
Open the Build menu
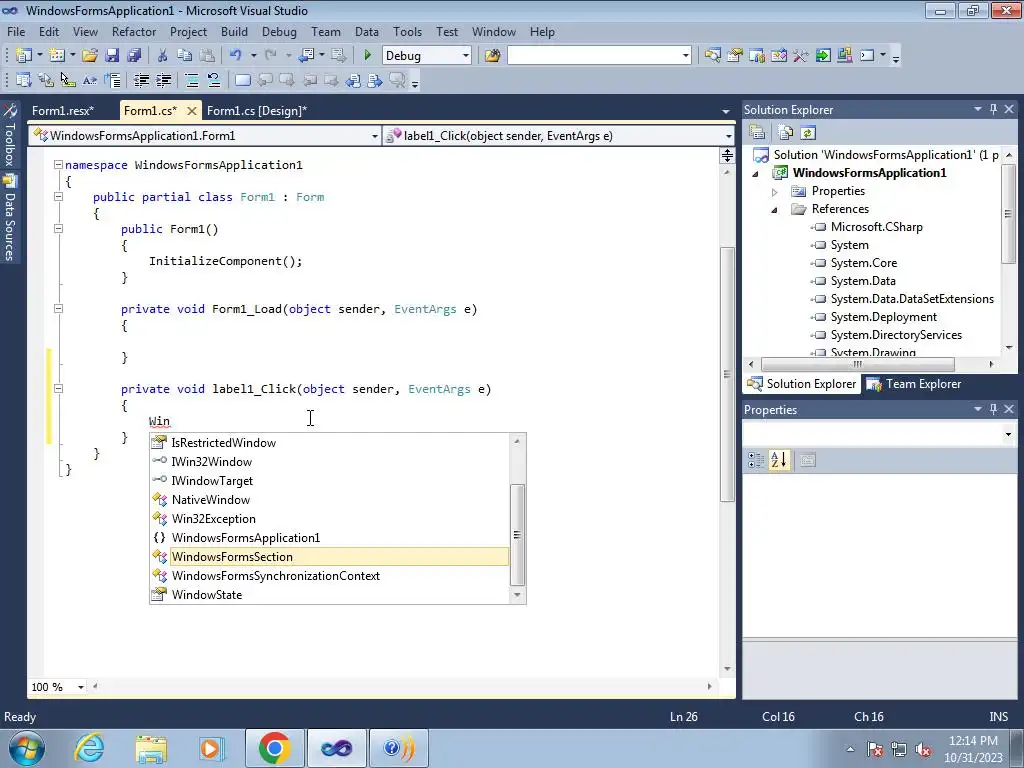point(234,31)
